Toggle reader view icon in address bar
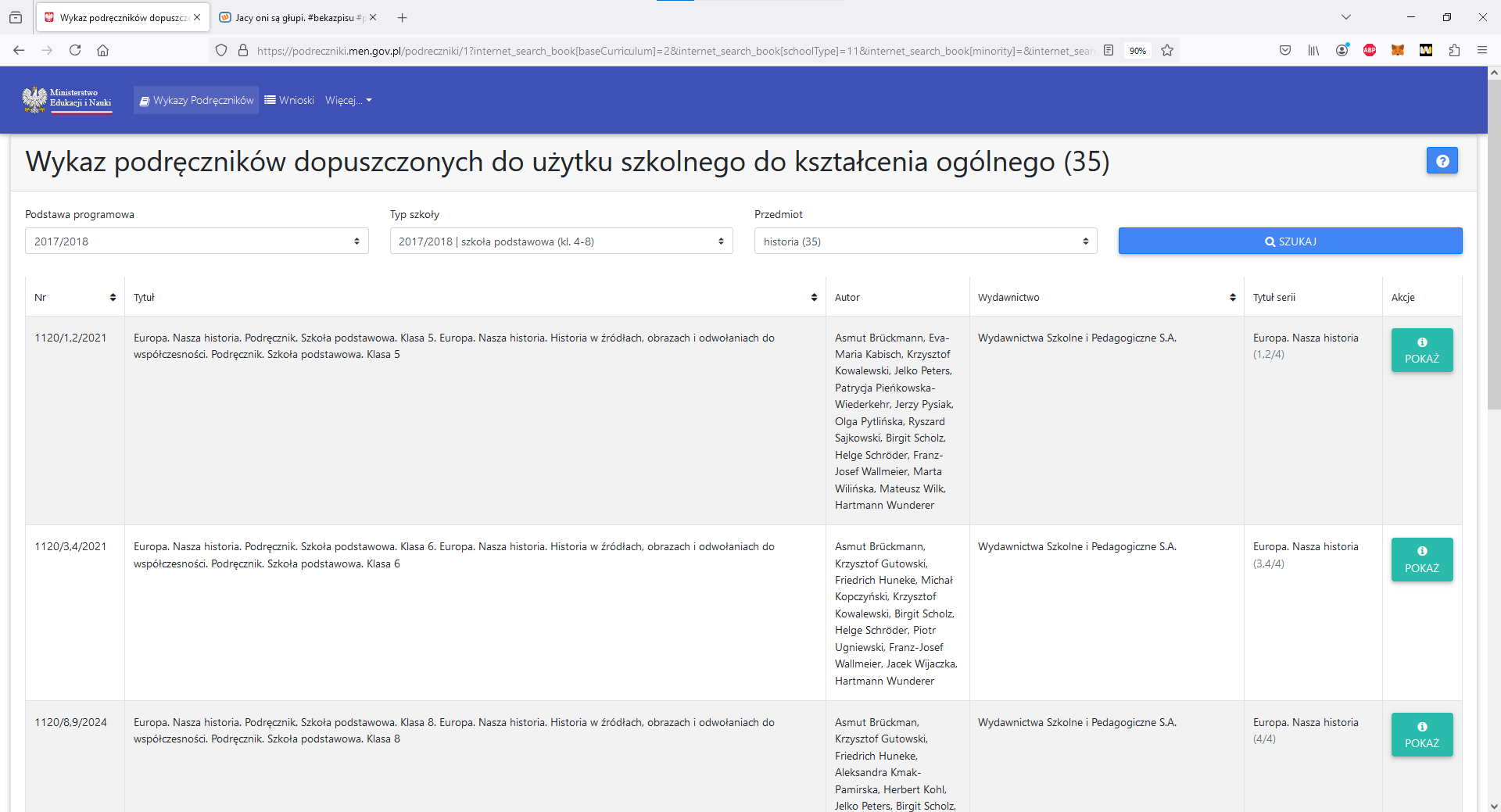This screenshot has height=812, width=1501. (1109, 50)
